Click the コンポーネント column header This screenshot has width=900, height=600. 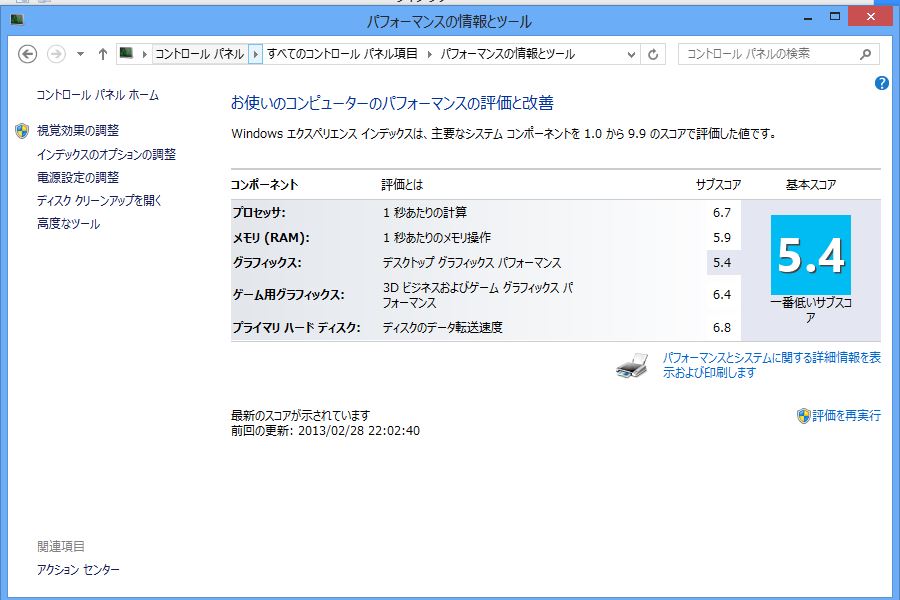pos(264,185)
